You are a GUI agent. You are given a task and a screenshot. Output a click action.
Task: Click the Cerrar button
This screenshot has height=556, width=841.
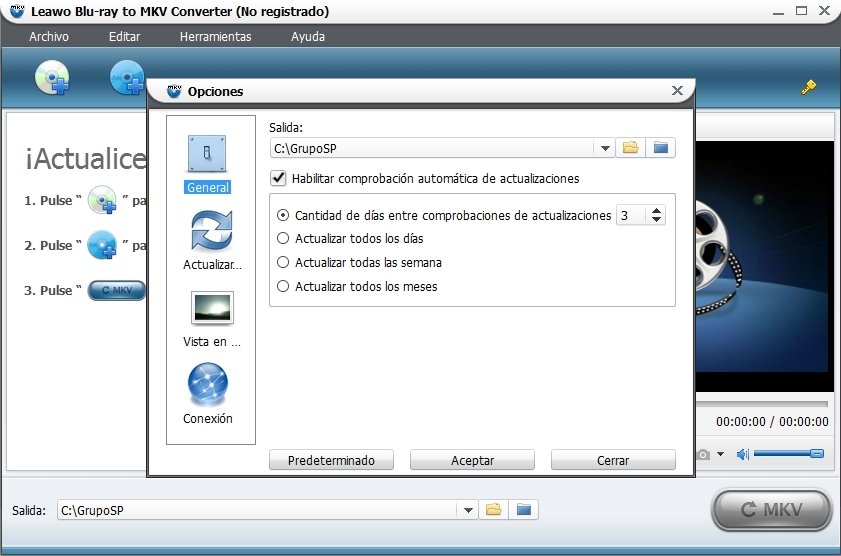[x=613, y=460]
